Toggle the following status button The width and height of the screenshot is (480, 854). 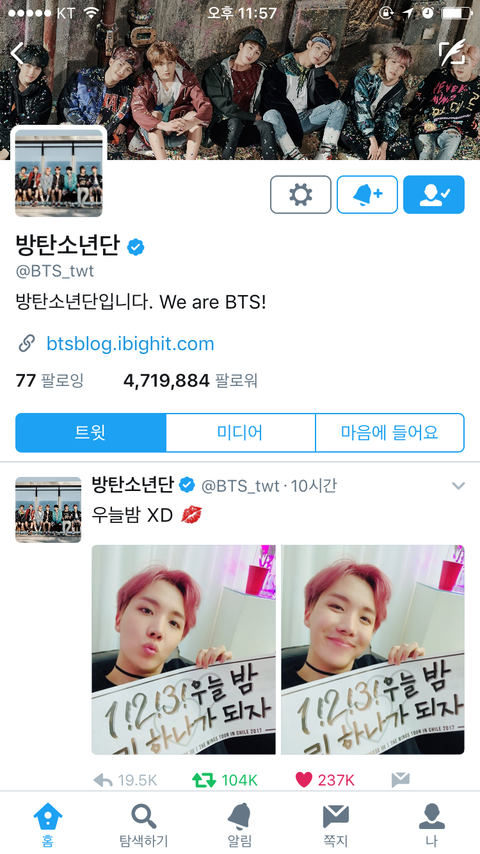[x=434, y=194]
